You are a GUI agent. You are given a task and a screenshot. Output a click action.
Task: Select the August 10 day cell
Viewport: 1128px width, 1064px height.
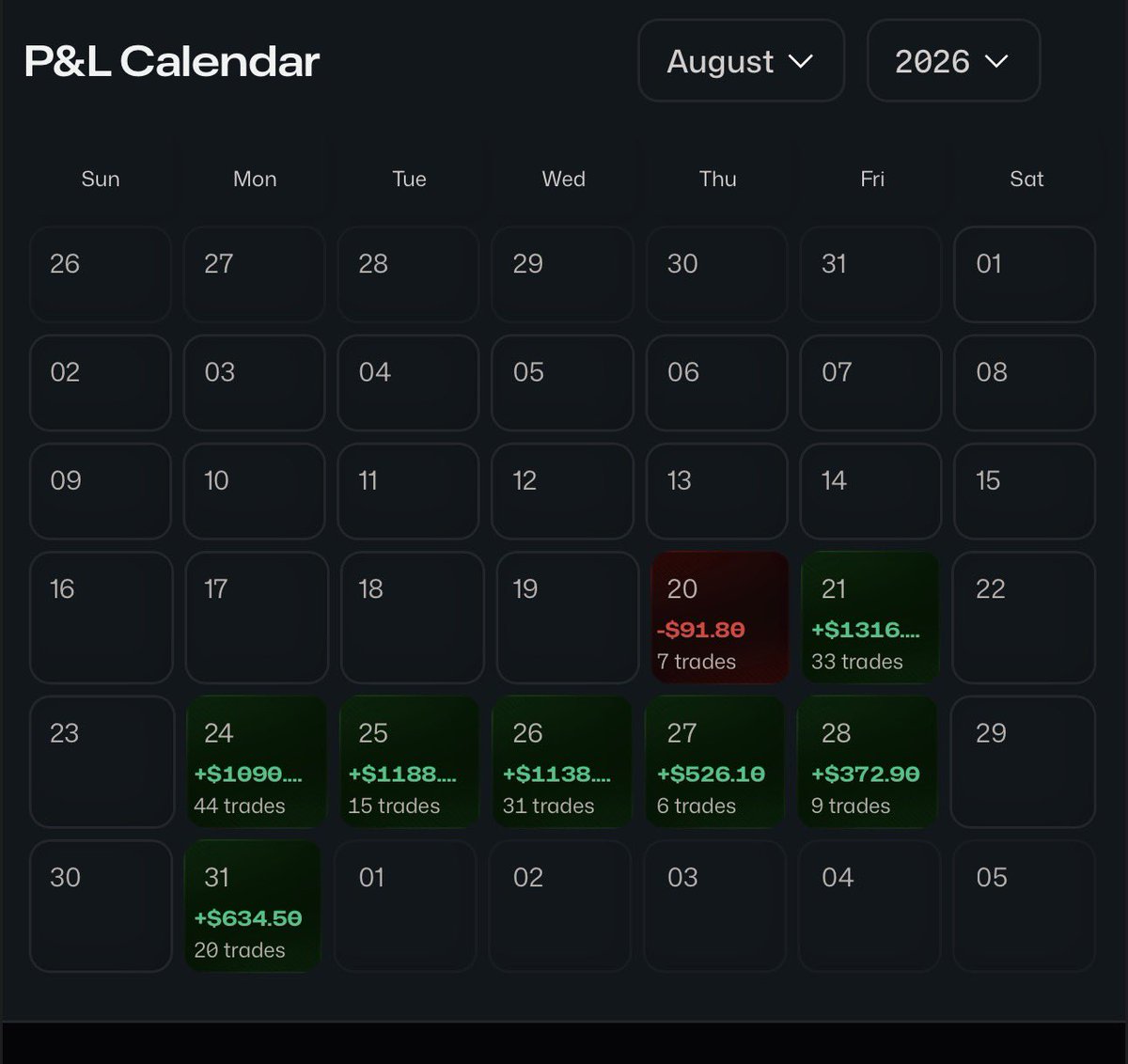[255, 492]
